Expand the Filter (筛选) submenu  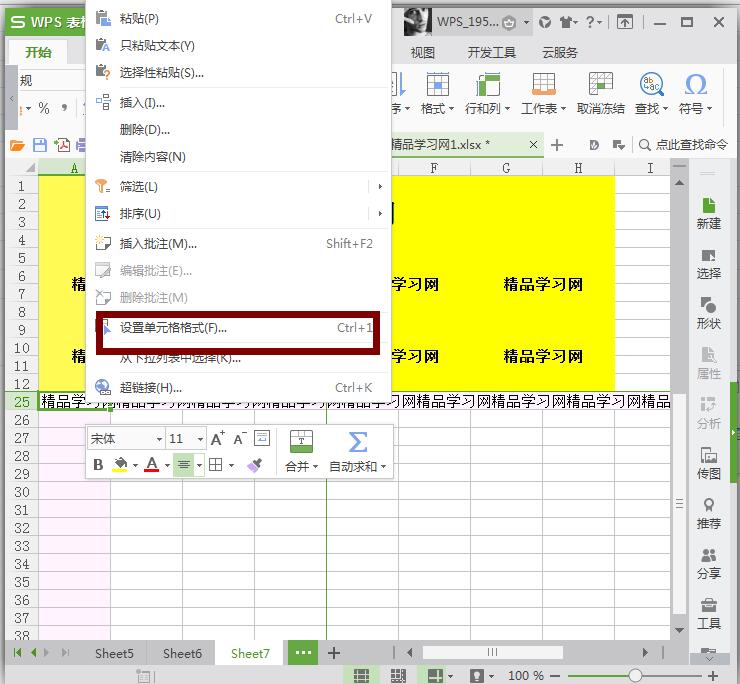click(x=238, y=186)
